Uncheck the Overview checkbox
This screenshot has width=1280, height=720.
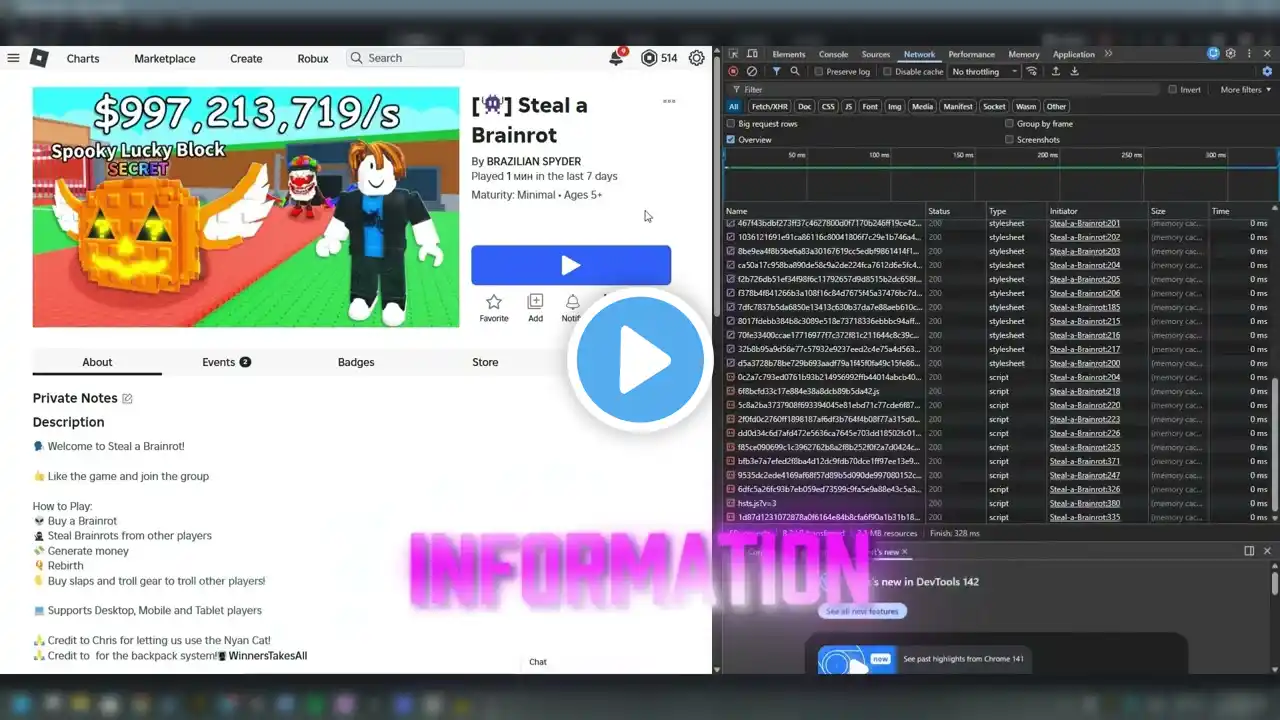click(731, 140)
